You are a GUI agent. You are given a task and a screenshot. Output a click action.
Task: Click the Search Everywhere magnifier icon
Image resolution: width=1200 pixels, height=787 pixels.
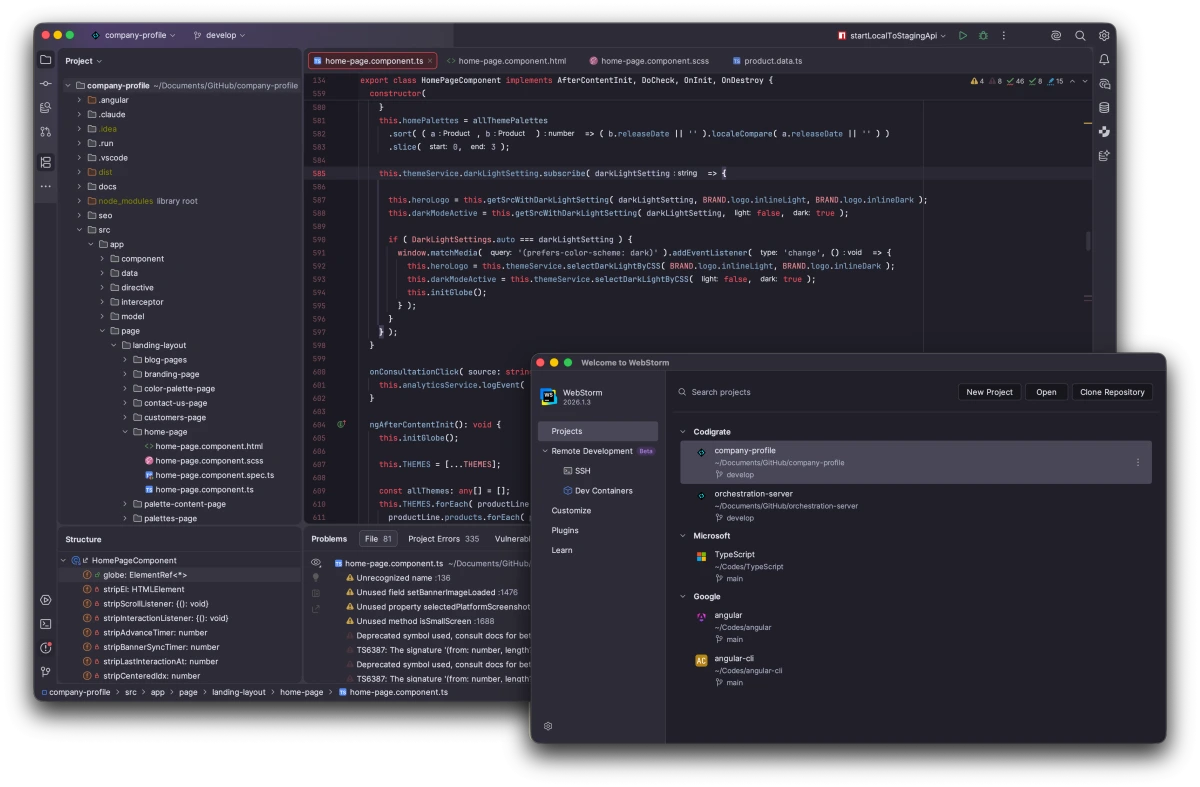(1080, 35)
